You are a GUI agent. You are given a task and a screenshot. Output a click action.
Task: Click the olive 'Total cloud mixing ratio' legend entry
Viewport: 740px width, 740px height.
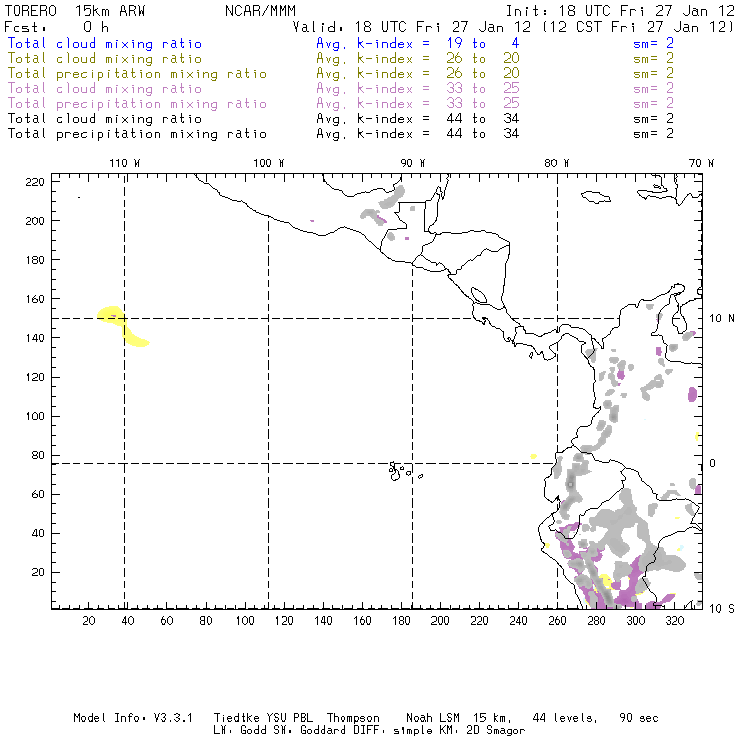[105, 59]
